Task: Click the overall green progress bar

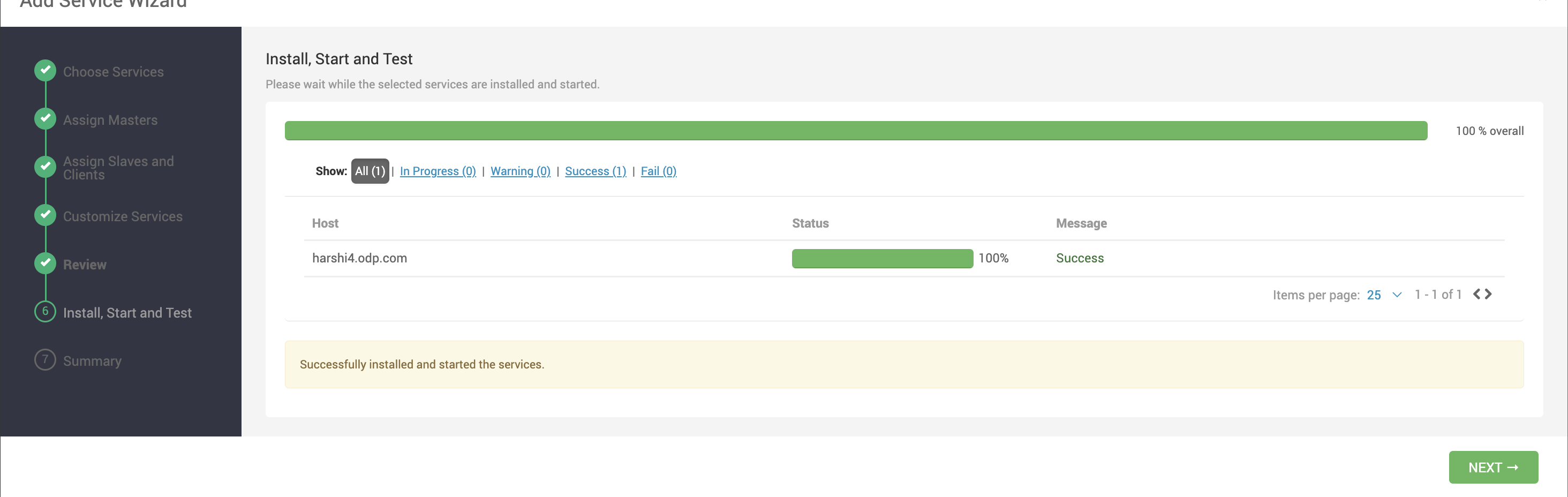Action: click(856, 131)
